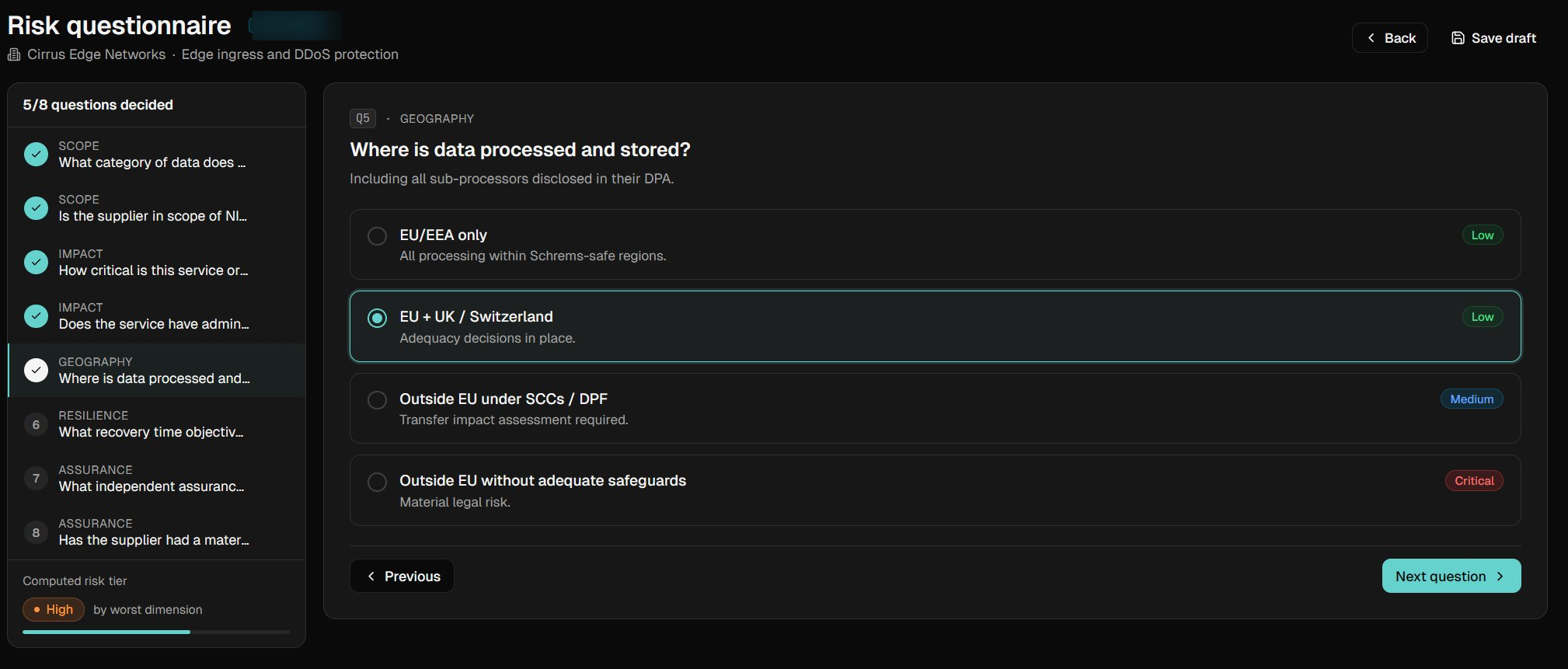Click the Back chevron icon

pyautogui.click(x=1371, y=38)
